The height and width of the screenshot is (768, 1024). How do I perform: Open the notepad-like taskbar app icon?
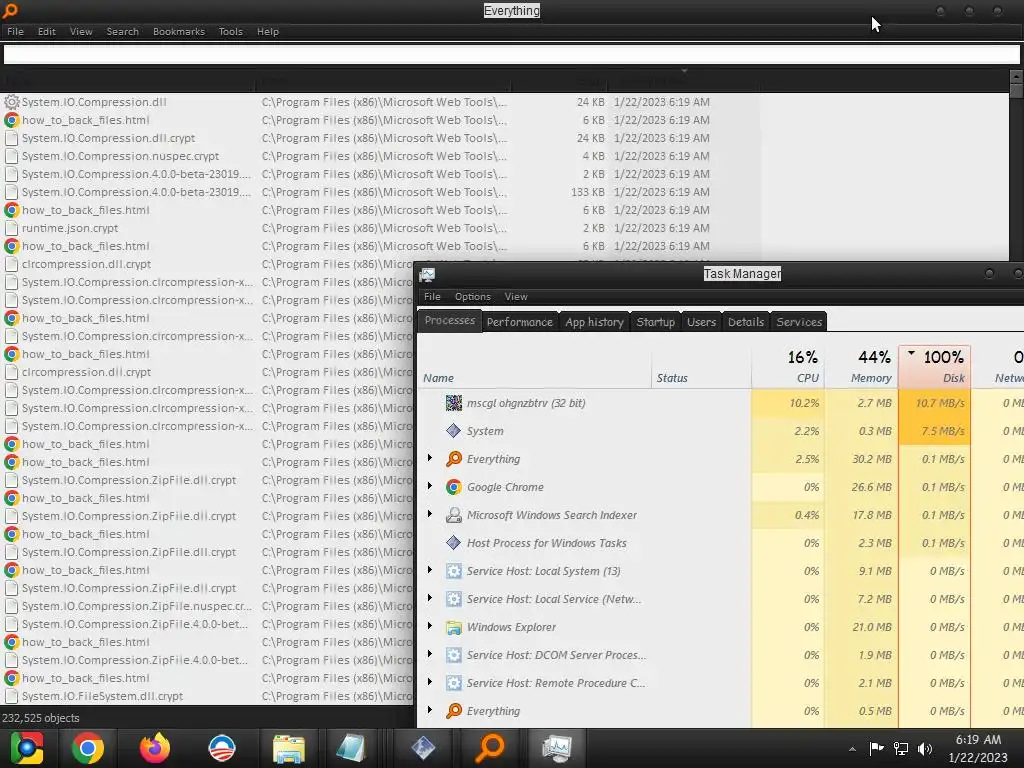(351, 748)
